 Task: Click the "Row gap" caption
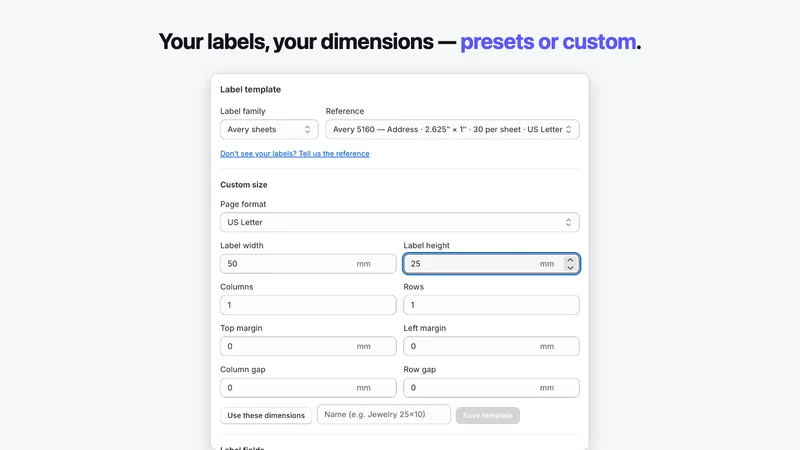click(420, 369)
